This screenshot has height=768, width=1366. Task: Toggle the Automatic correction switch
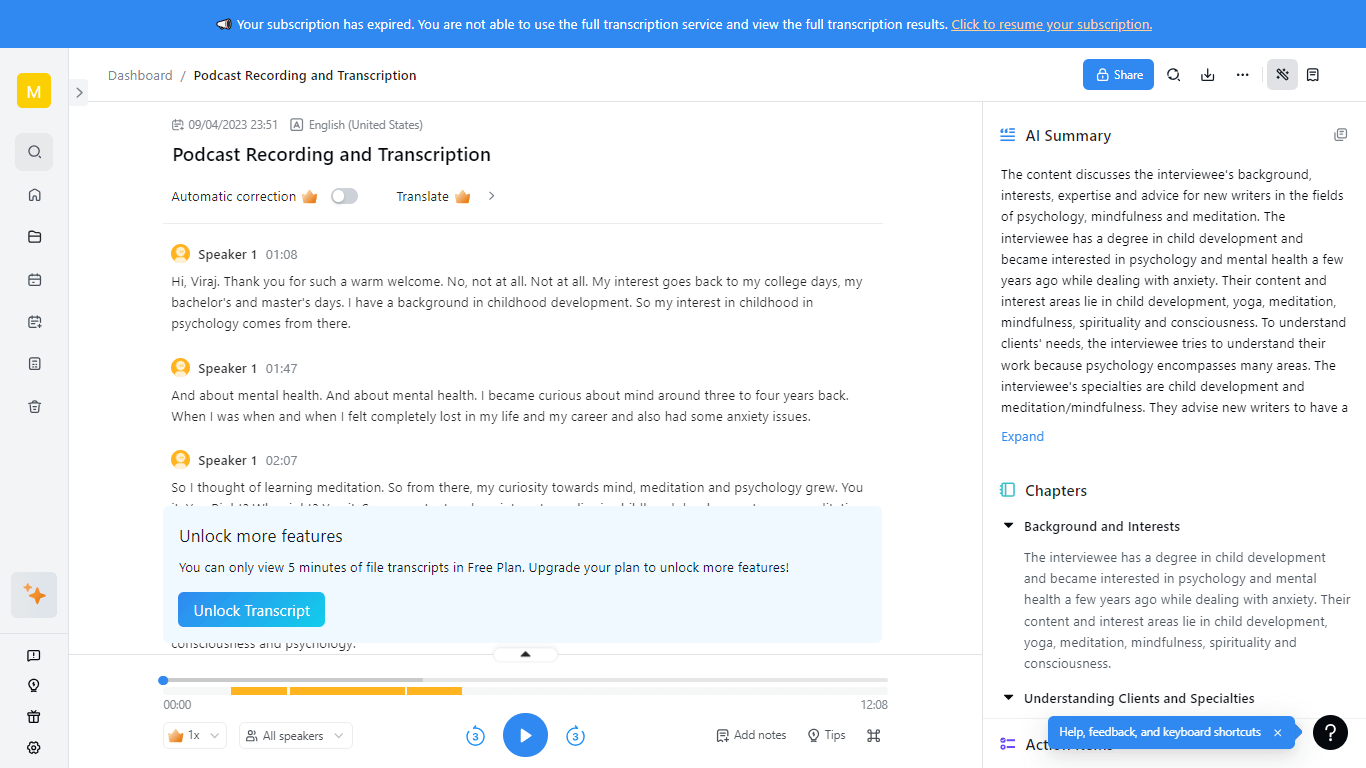pos(344,196)
